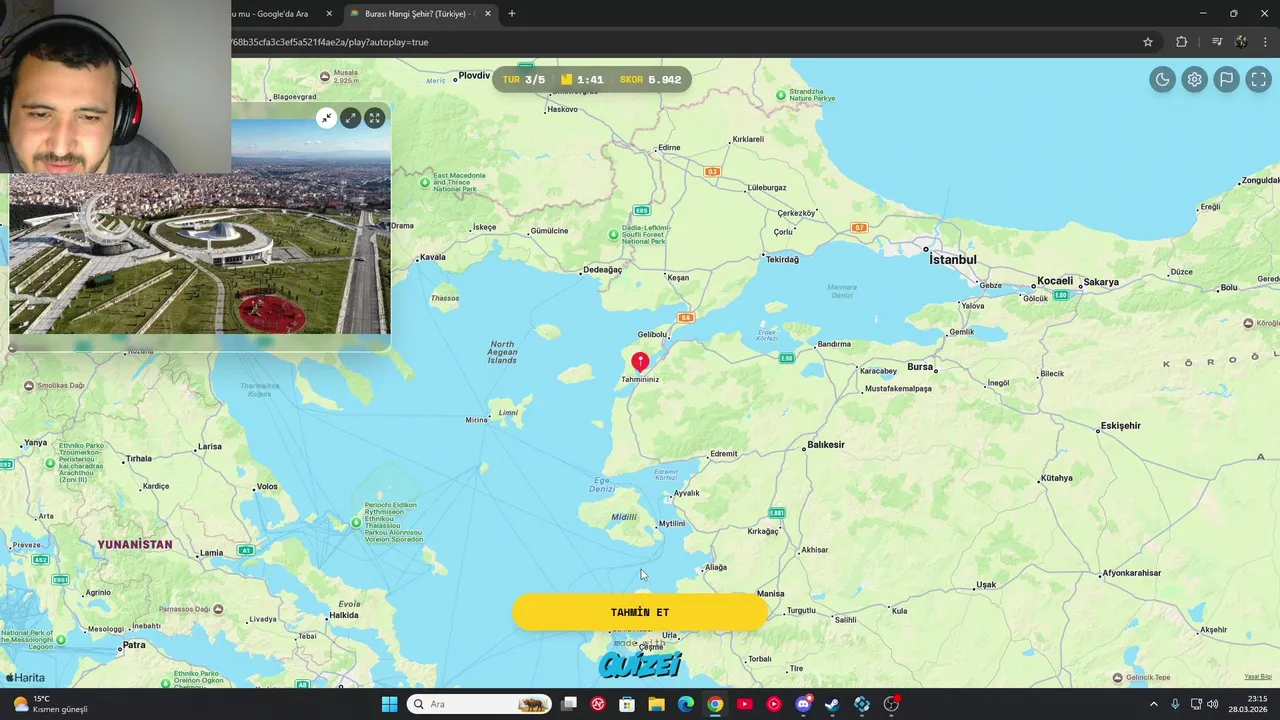The height and width of the screenshot is (720, 1280).
Task: Click the Kocaeli label on the map
Action: click(x=1055, y=281)
